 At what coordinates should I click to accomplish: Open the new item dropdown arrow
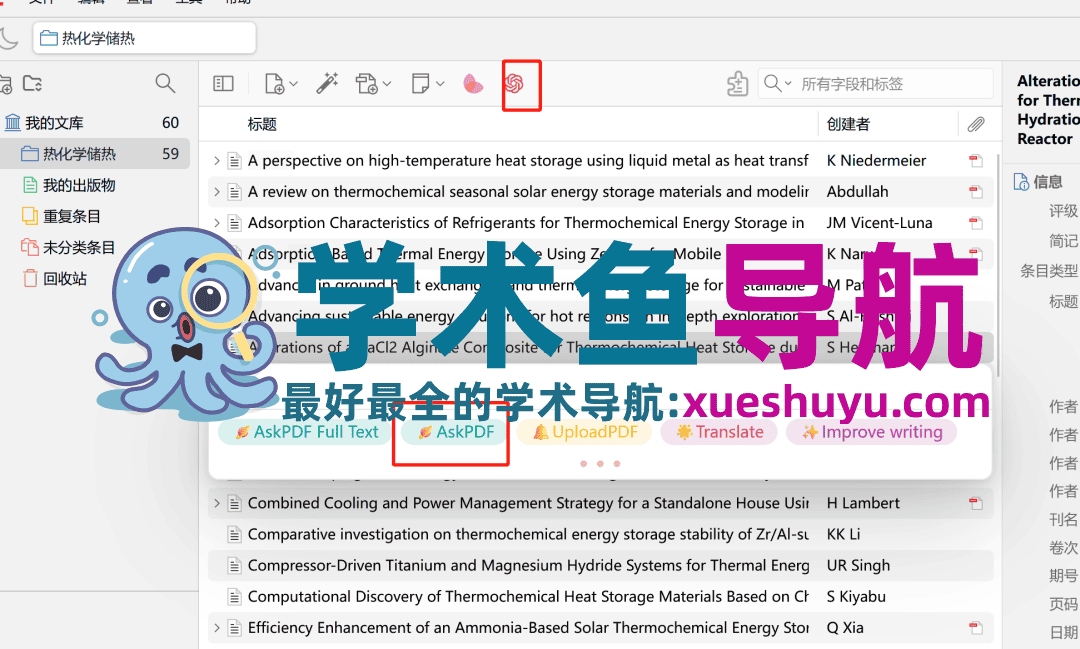pyautogui.click(x=294, y=83)
